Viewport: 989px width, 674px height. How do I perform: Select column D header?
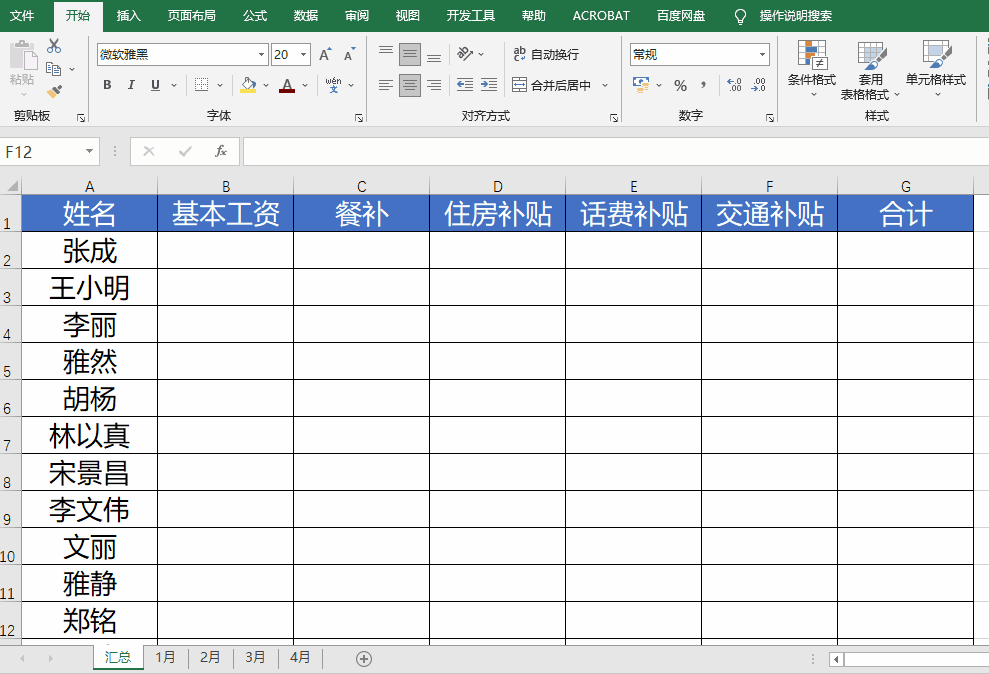point(498,186)
